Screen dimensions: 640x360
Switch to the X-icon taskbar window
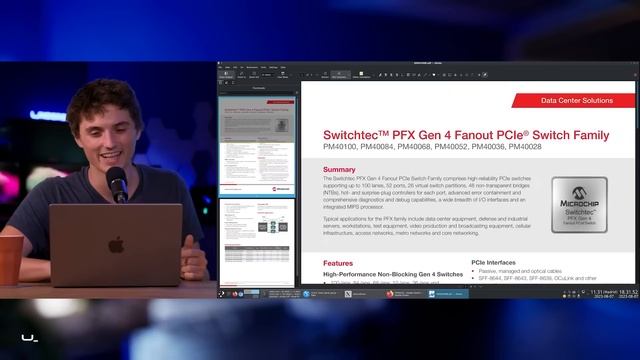pyautogui.click(x=363, y=293)
